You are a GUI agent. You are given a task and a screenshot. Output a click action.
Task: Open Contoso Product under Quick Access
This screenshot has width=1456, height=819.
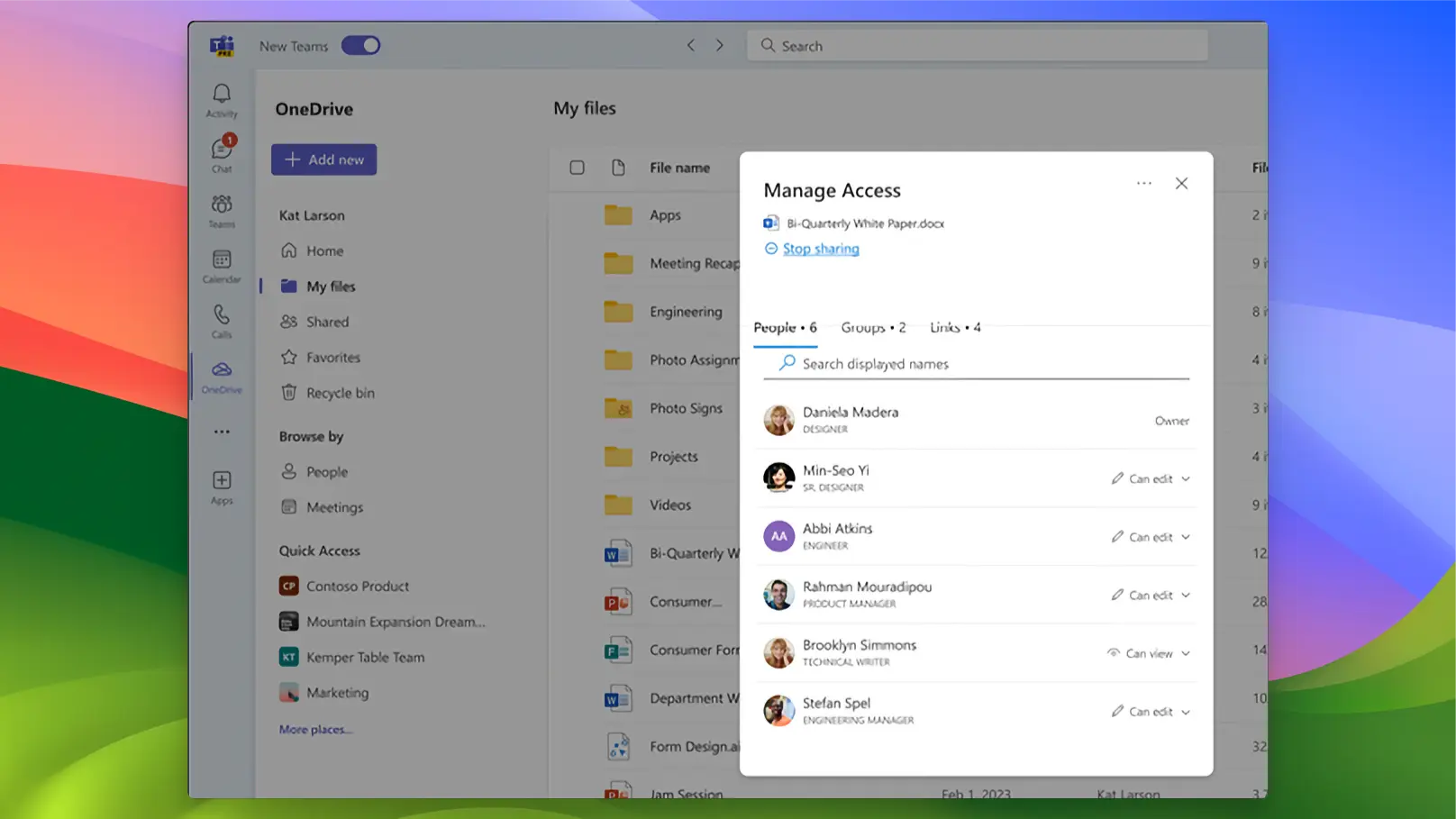tap(359, 586)
